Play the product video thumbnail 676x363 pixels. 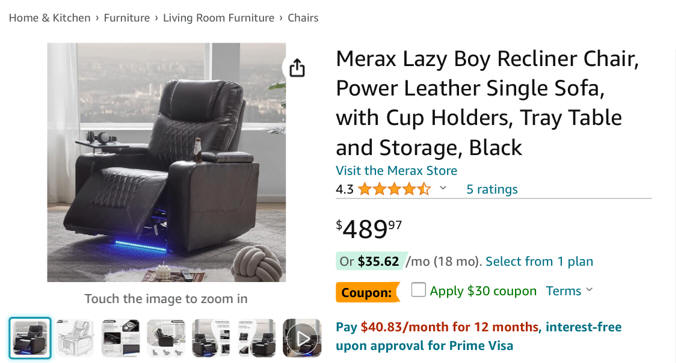pos(302,338)
